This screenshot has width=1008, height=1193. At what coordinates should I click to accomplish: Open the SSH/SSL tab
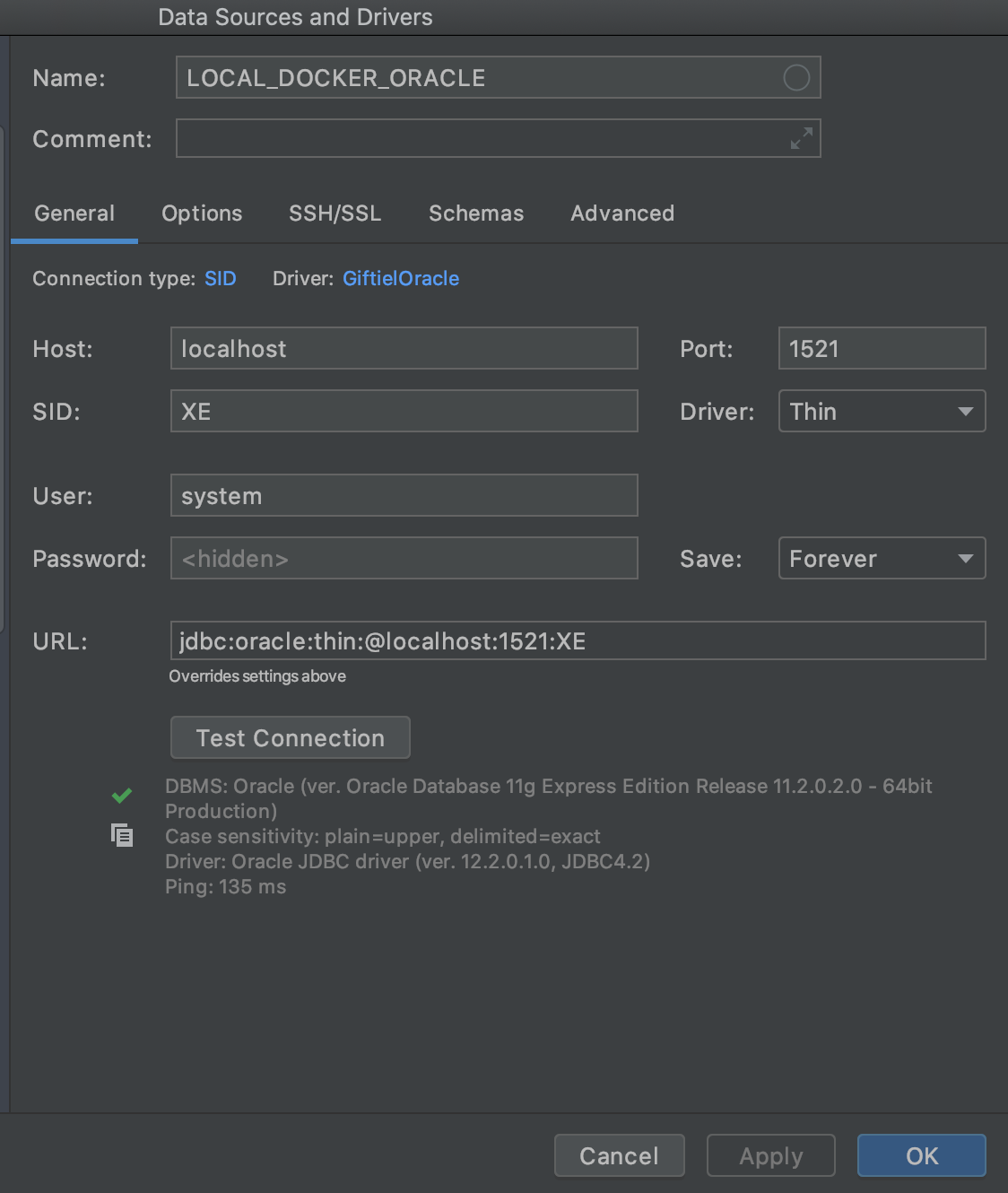(x=335, y=213)
